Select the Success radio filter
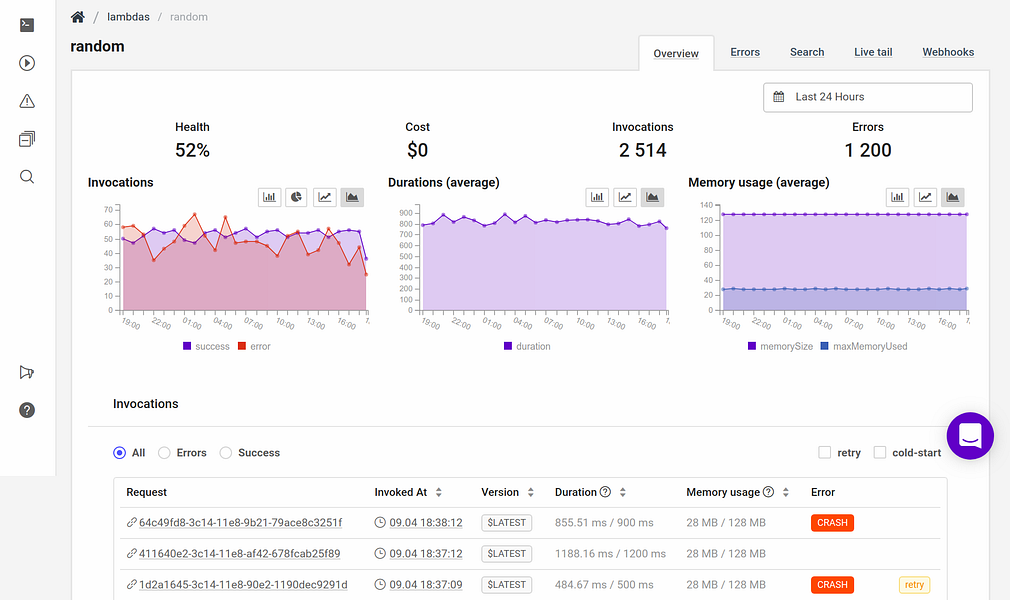This screenshot has height=600, width=1010. pos(226,453)
